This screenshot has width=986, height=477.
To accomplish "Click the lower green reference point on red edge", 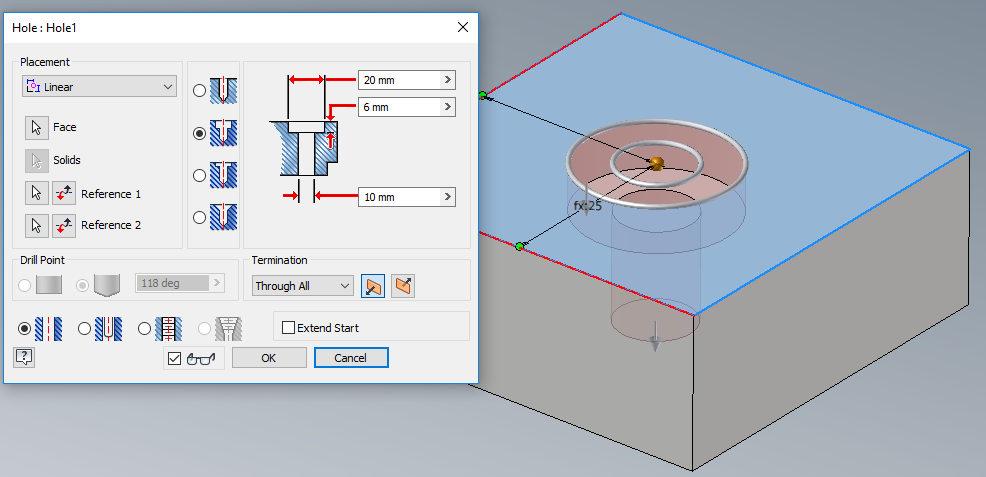I will coord(519,246).
